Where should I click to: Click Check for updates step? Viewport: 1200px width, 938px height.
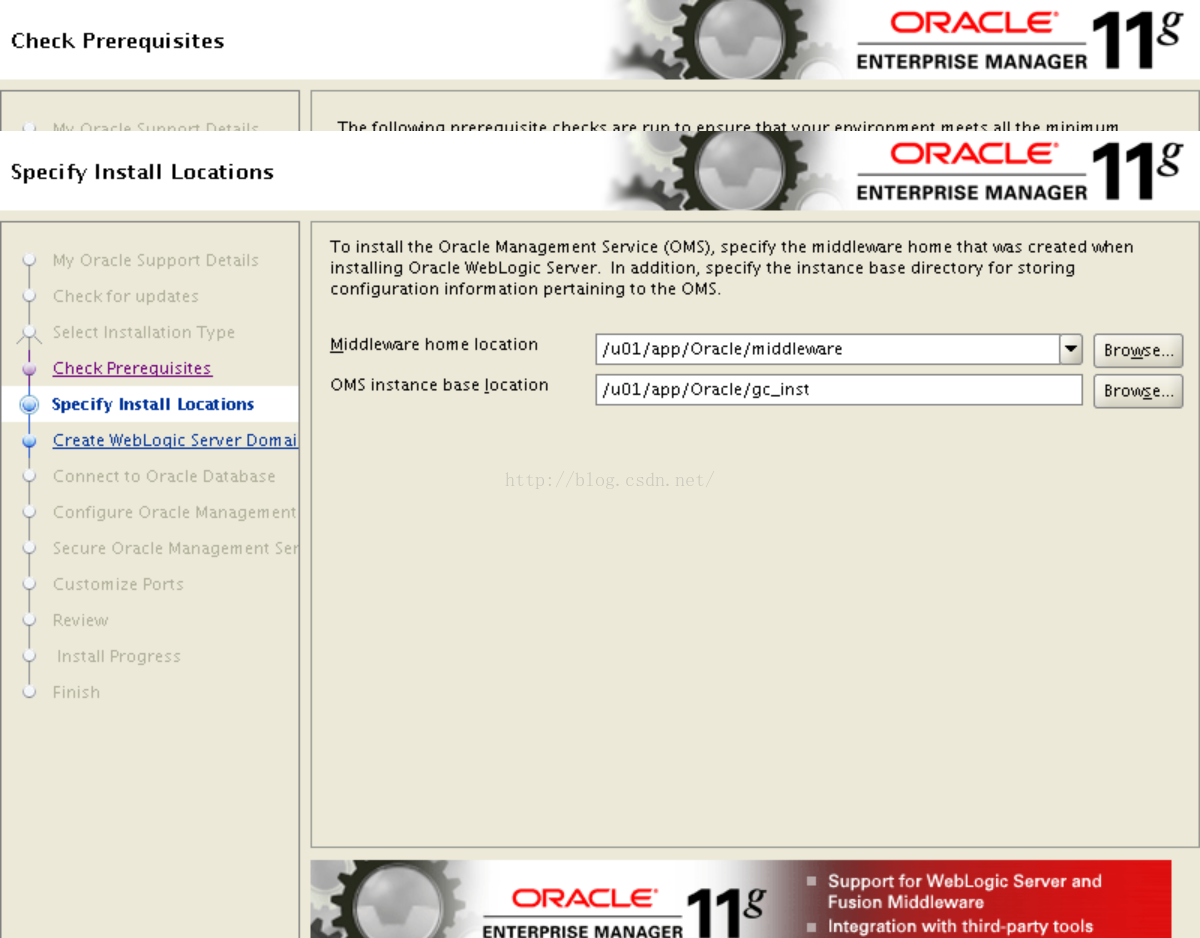(x=125, y=296)
